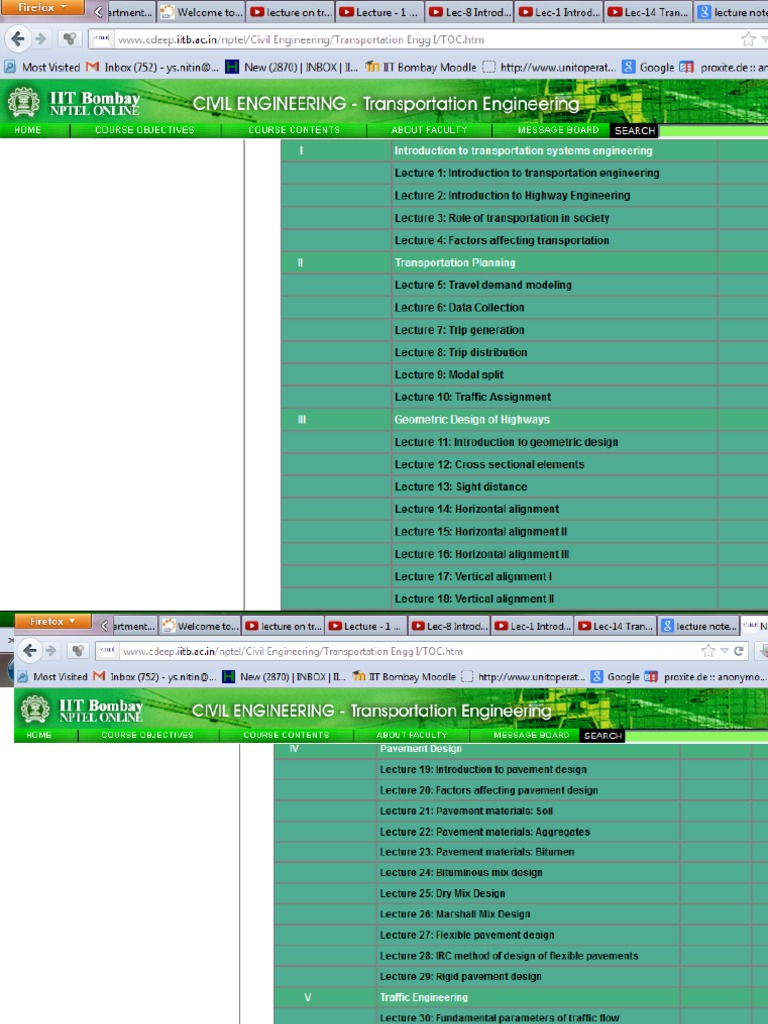Click HOME nav item in upper window

27,130
